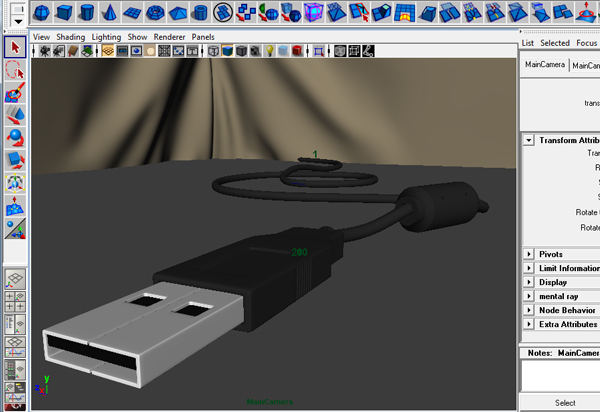Switch to single perspective view layout

[15, 279]
